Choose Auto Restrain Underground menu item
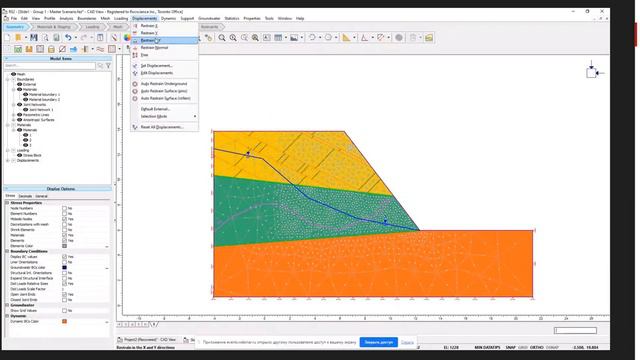The image size is (640, 360). (165, 84)
